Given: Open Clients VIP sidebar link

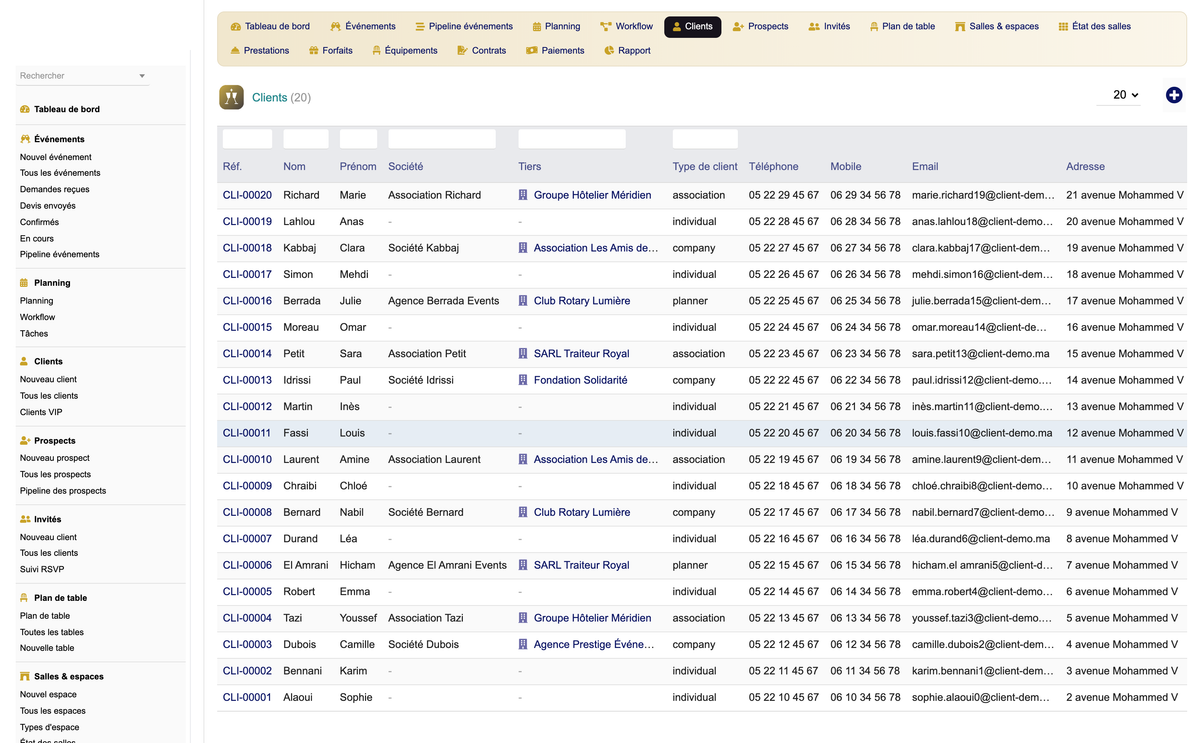Looking at the screenshot, I should tap(41, 412).
